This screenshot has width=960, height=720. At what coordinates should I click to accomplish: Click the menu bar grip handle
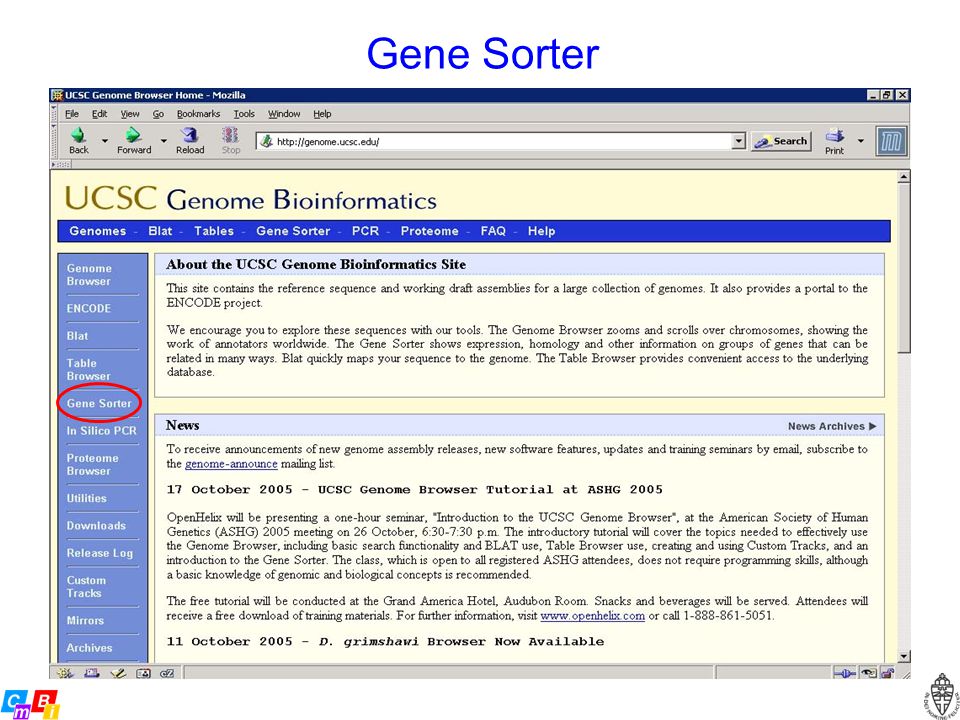tap(54, 114)
